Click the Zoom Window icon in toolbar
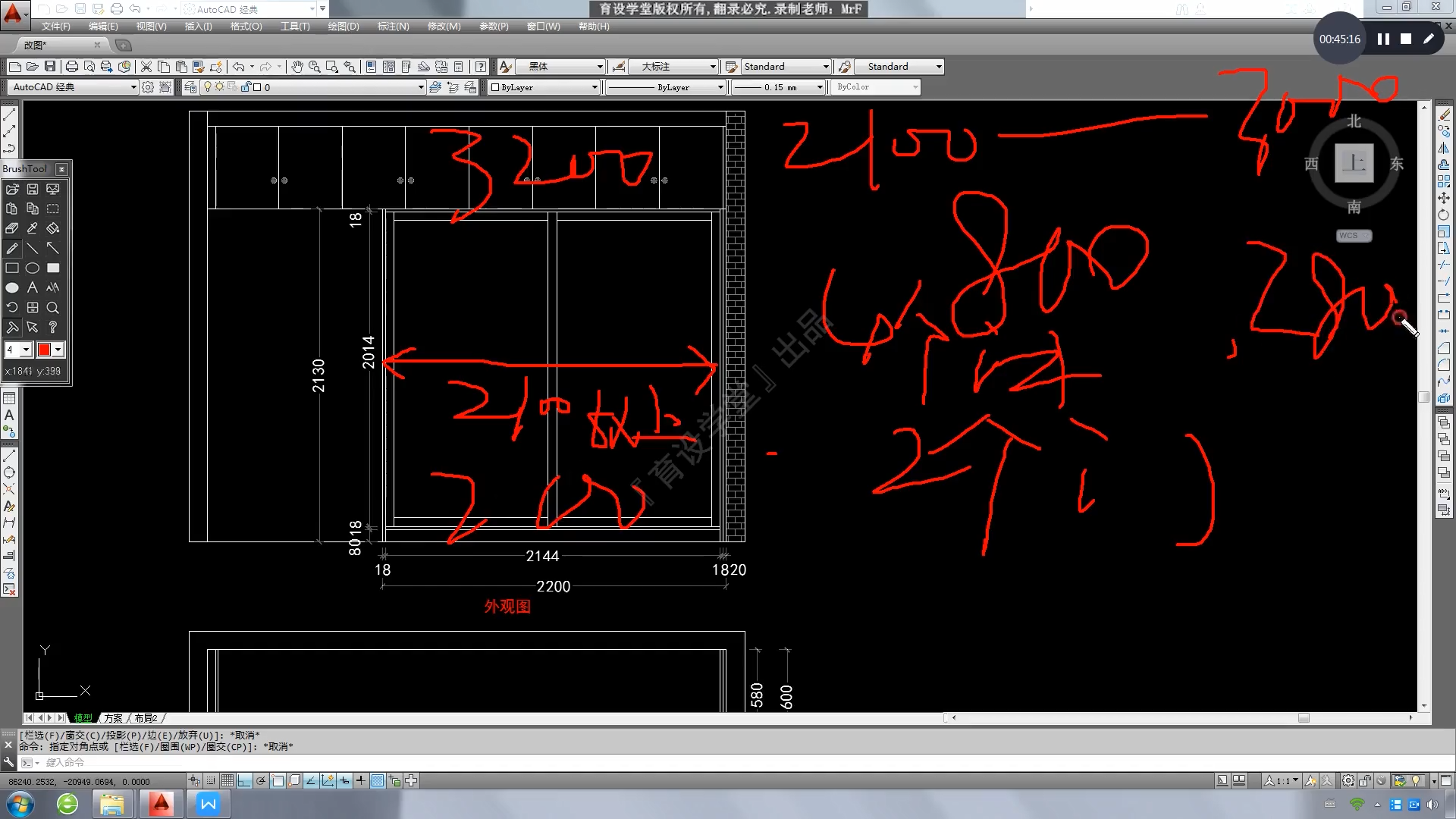This screenshot has height=819, width=1456. tap(331, 67)
